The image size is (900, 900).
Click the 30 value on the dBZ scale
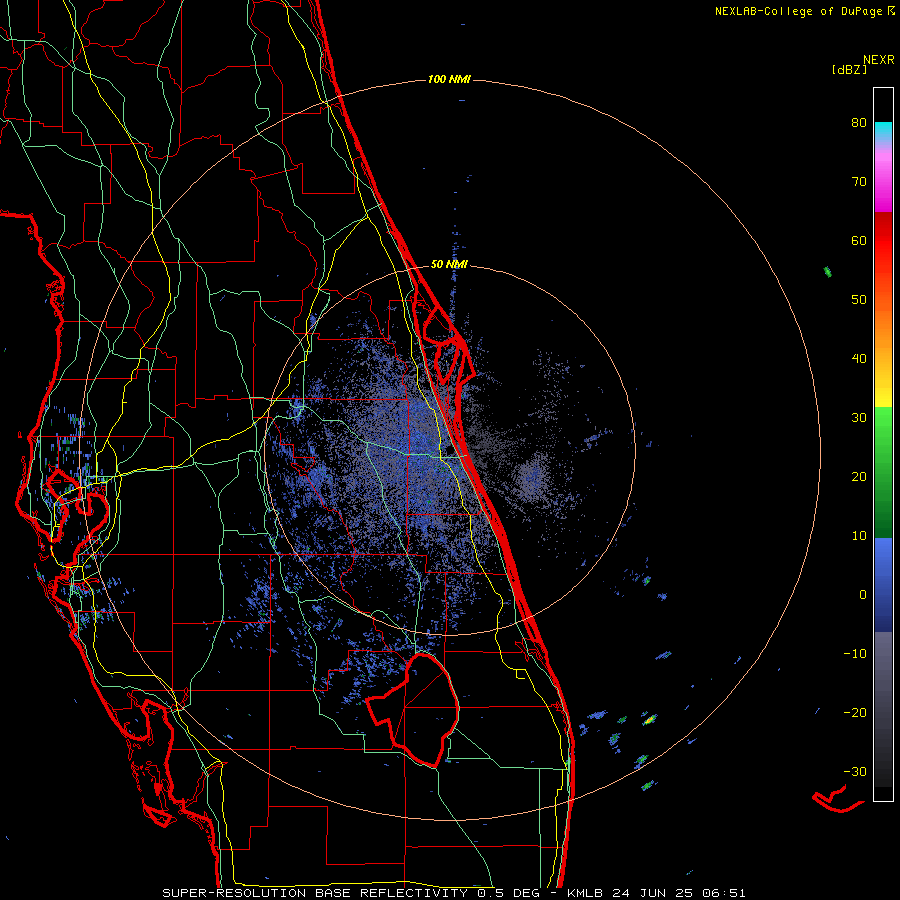click(x=859, y=418)
